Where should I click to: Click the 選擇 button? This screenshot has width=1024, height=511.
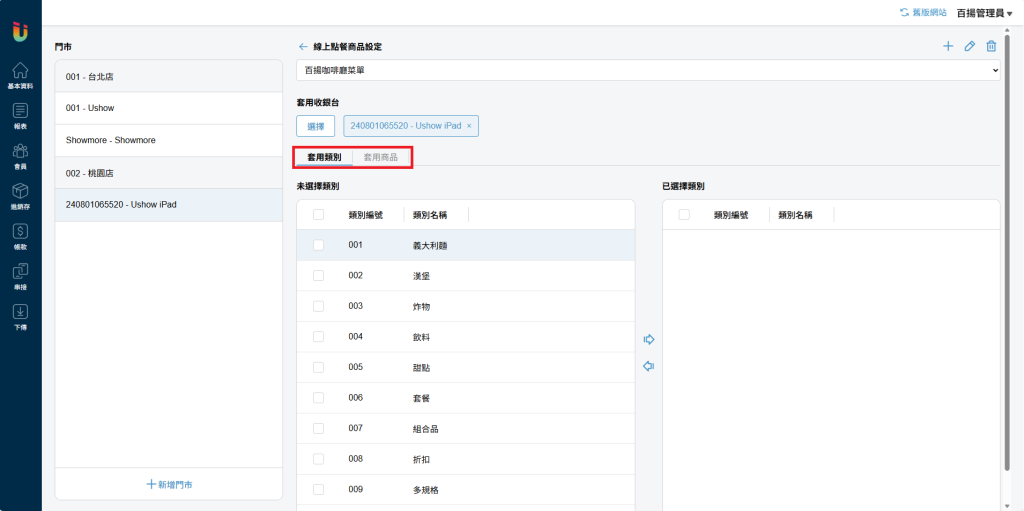(x=315, y=126)
